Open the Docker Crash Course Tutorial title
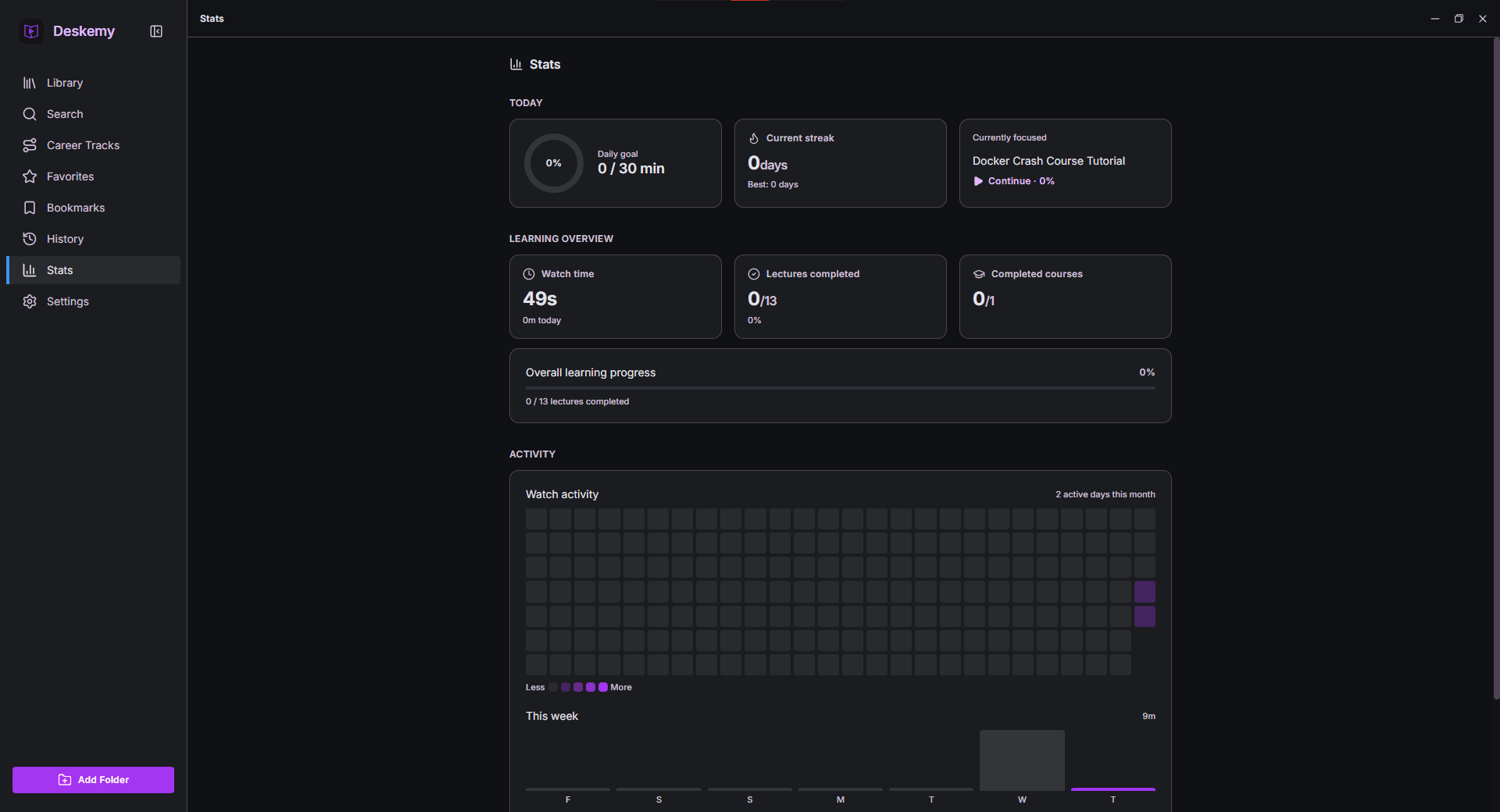1500x812 pixels. pos(1048,161)
